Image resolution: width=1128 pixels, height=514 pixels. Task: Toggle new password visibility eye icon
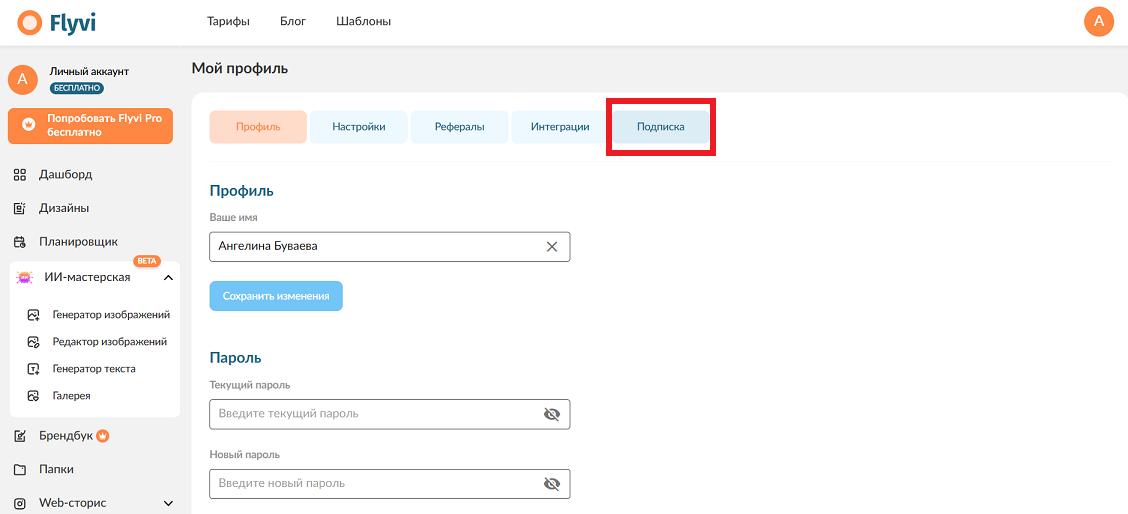click(552, 484)
